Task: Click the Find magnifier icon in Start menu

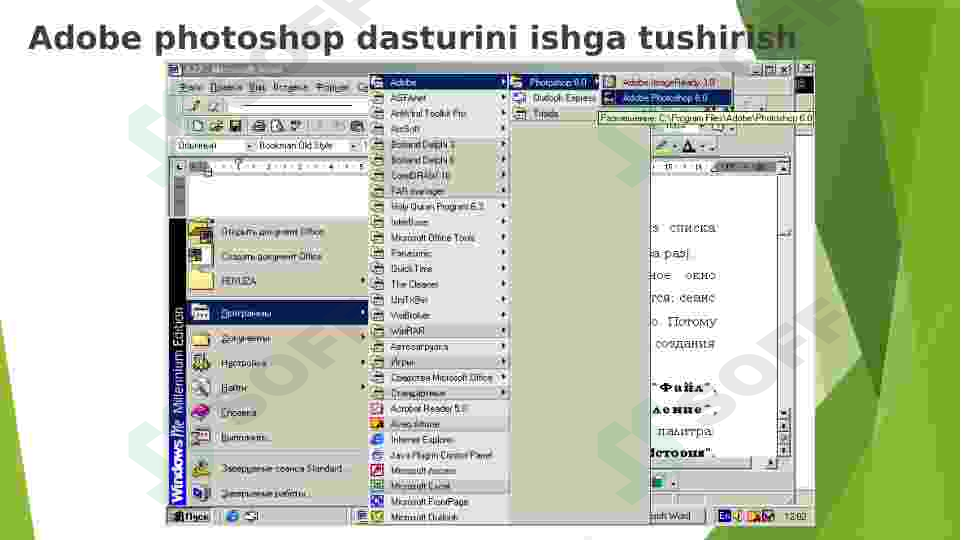Action: 200,387
